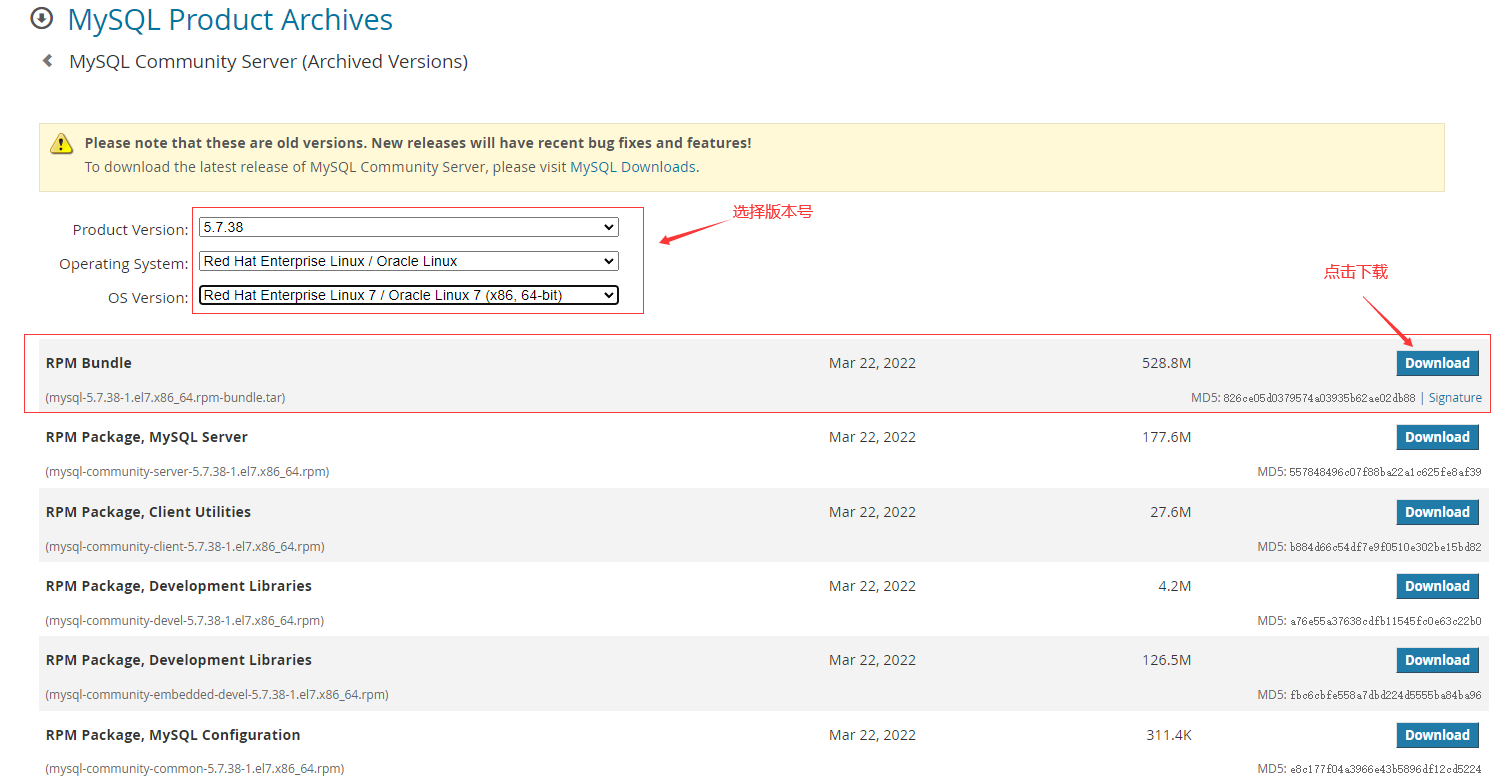Screen dimensions: 1511x782
Task: Click the MySQL Community Server (Archived Versions) title
Action: pos(268,62)
